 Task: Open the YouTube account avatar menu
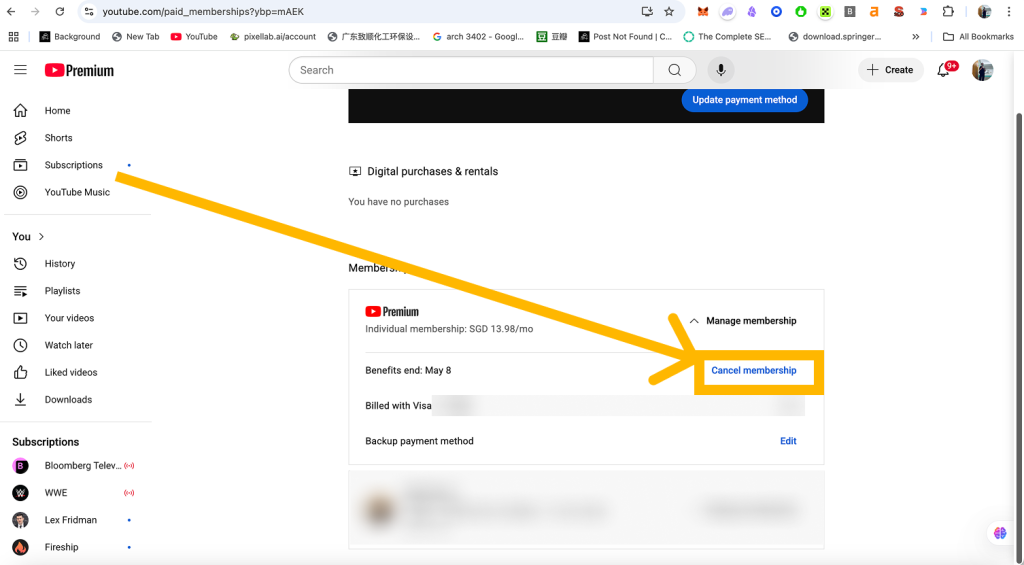click(x=982, y=70)
